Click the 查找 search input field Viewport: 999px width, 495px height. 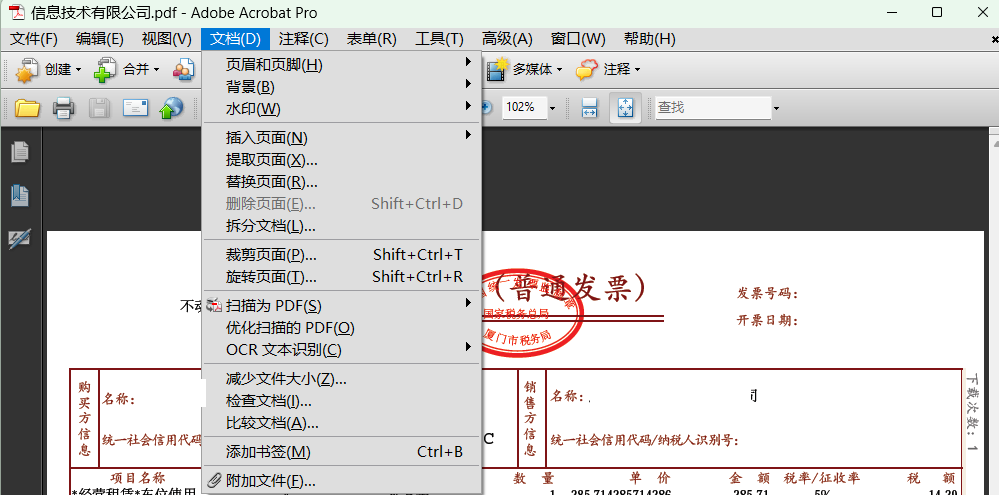pyautogui.click(x=713, y=108)
